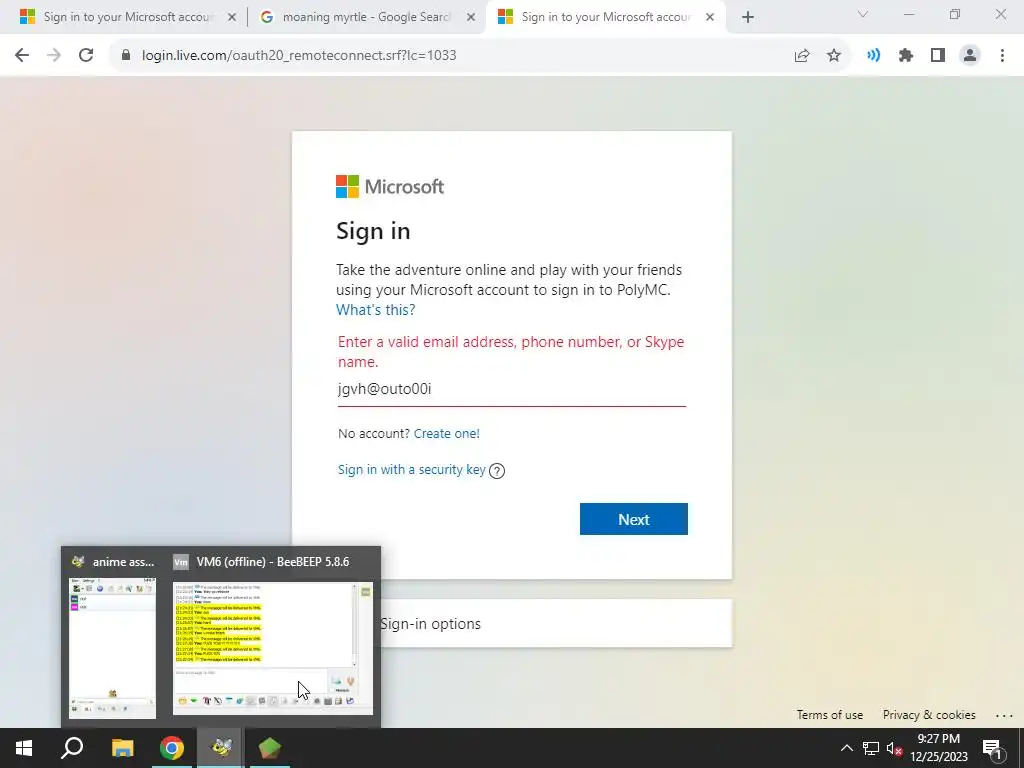Open the Chrome profile avatar menu

click(x=970, y=56)
